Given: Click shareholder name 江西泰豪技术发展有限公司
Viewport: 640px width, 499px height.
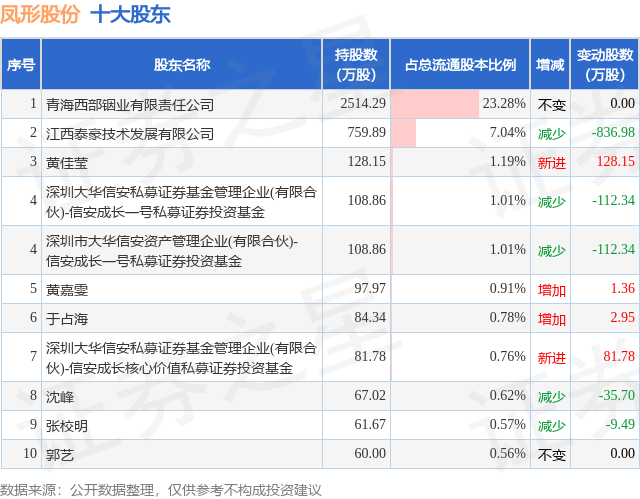Looking at the screenshot, I should coord(130,134).
